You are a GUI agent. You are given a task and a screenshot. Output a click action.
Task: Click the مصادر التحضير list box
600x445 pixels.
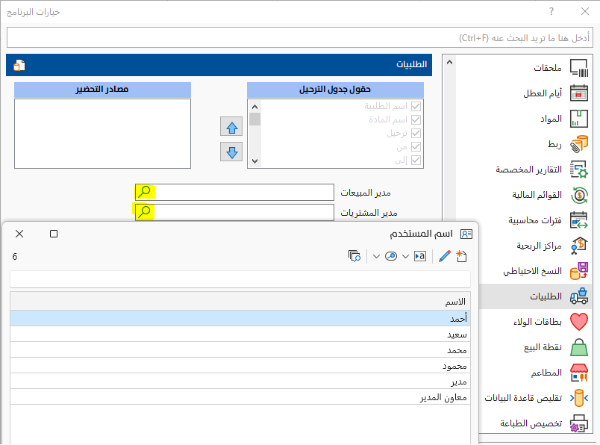pyautogui.click(x=102, y=134)
